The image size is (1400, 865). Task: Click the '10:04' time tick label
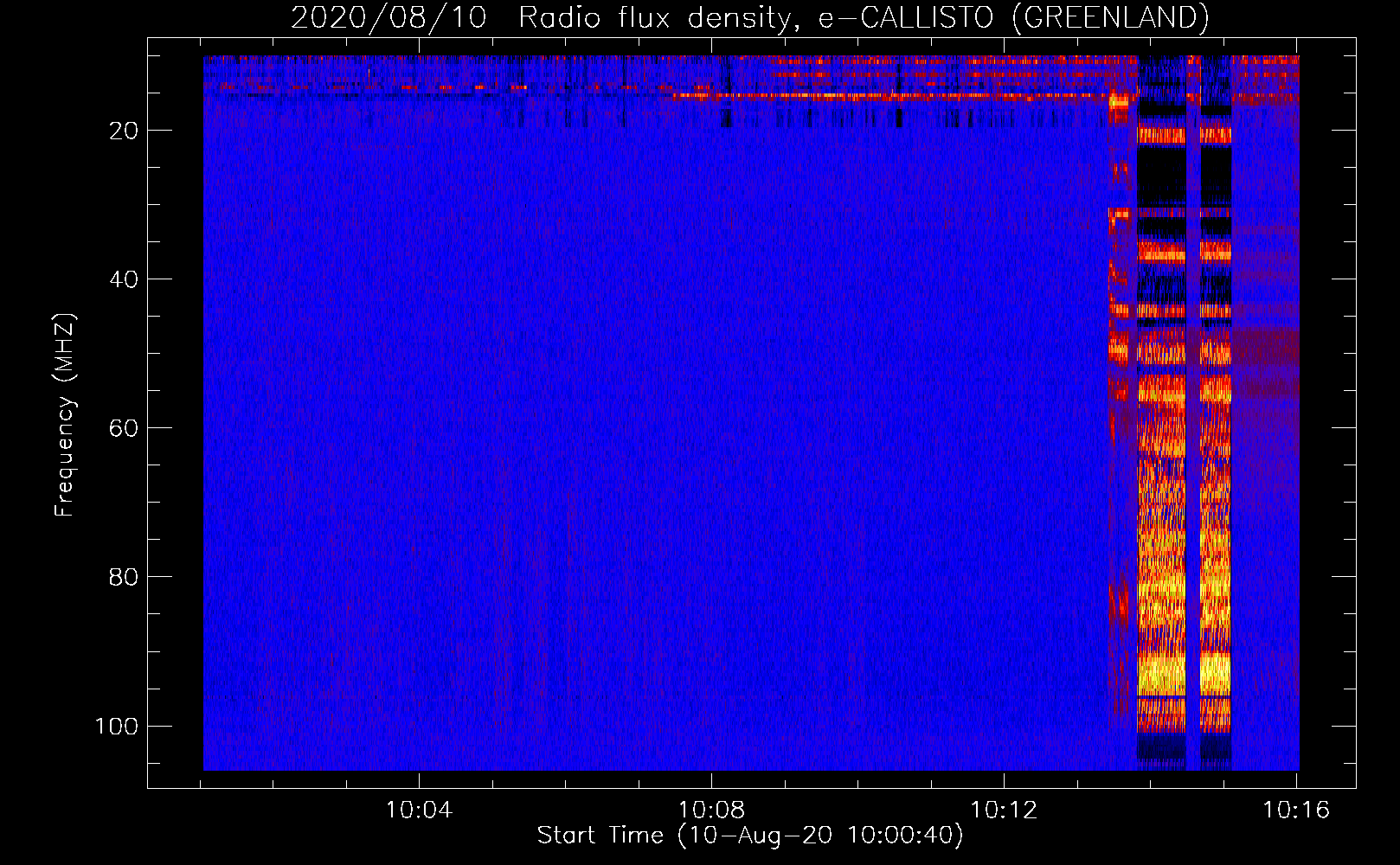(419, 811)
